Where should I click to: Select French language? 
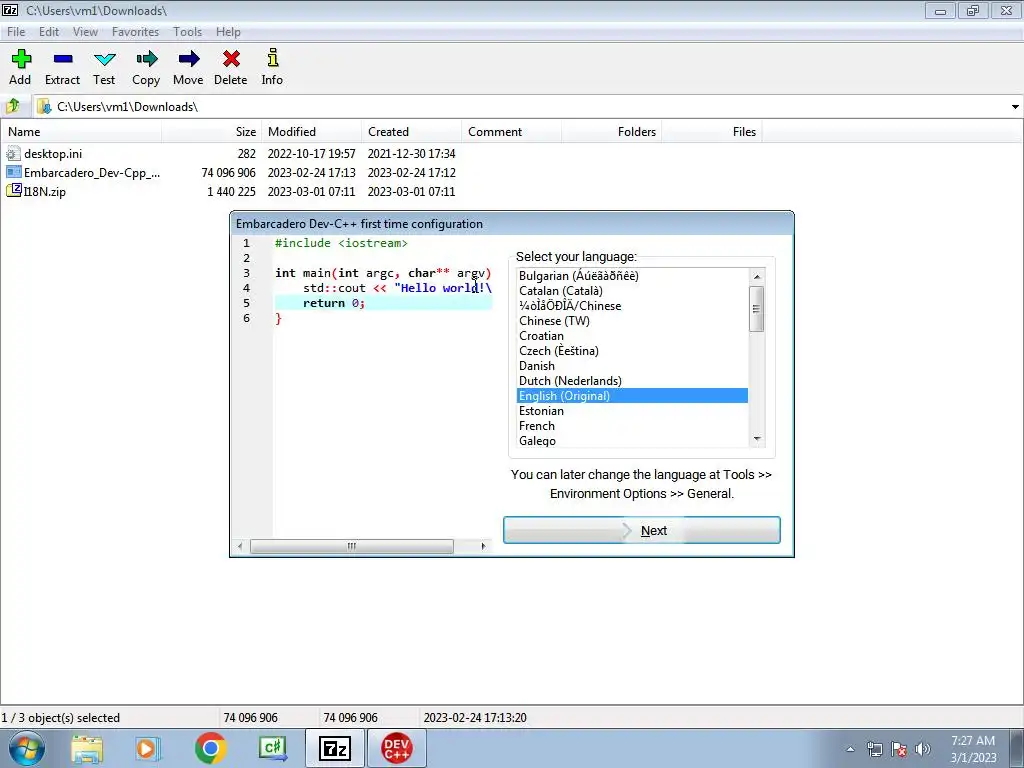coord(632,426)
